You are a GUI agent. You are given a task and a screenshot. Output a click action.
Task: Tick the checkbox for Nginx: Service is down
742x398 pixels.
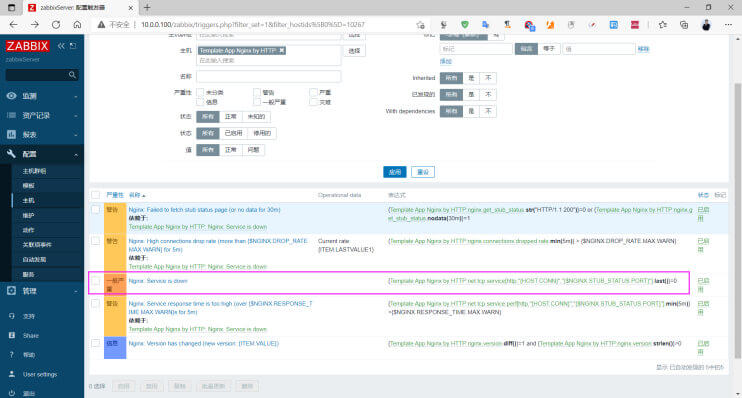96,281
